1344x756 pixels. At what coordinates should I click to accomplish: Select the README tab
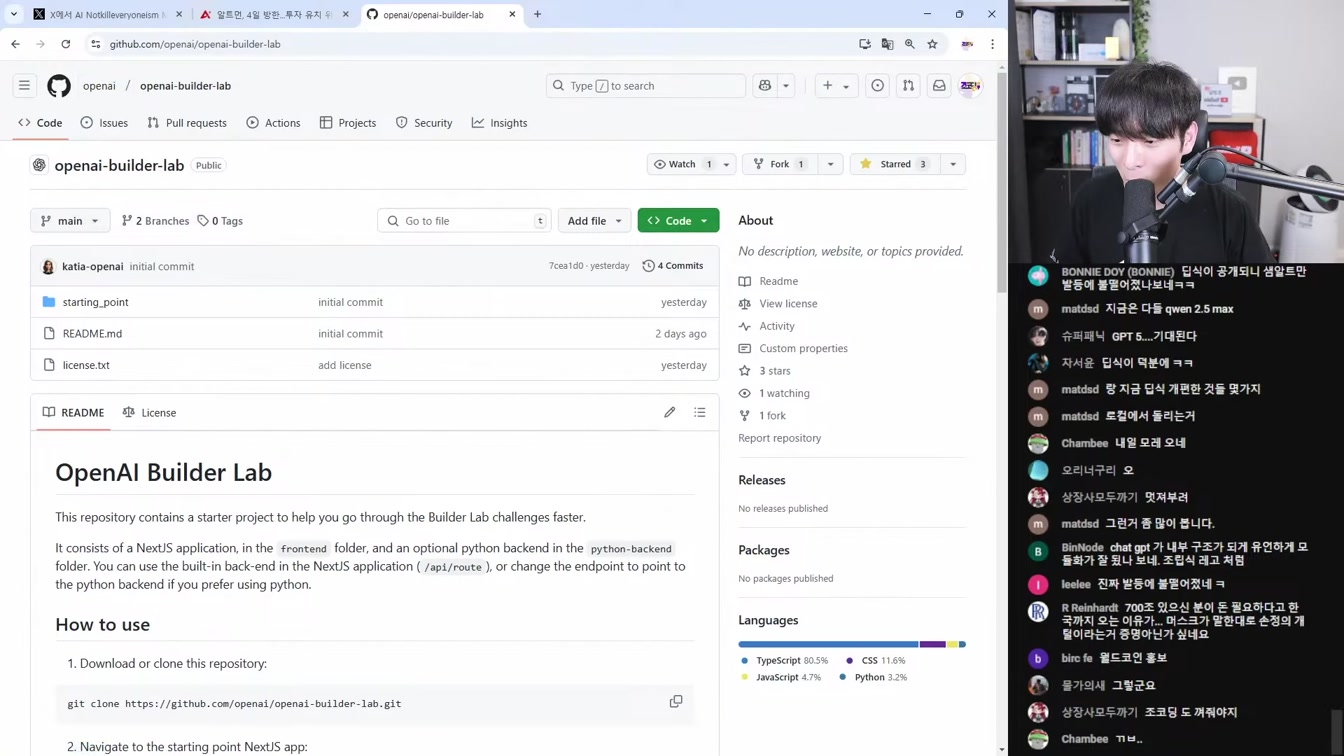tap(73, 413)
